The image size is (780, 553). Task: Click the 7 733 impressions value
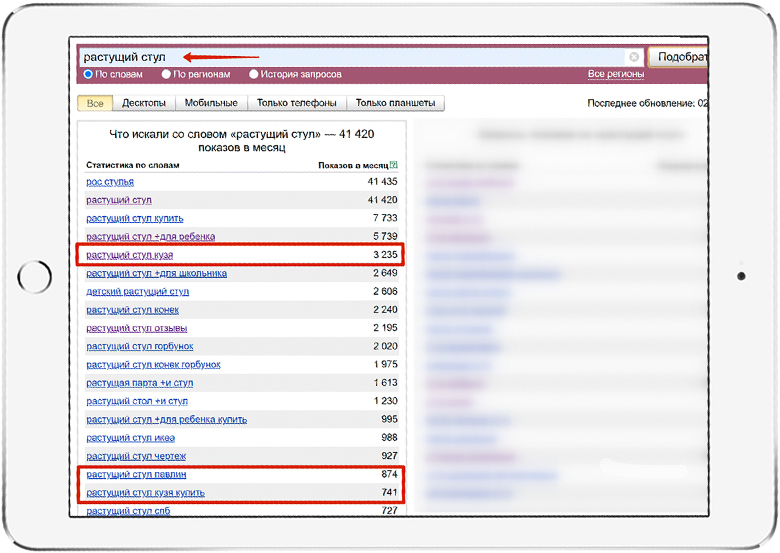[x=386, y=218]
